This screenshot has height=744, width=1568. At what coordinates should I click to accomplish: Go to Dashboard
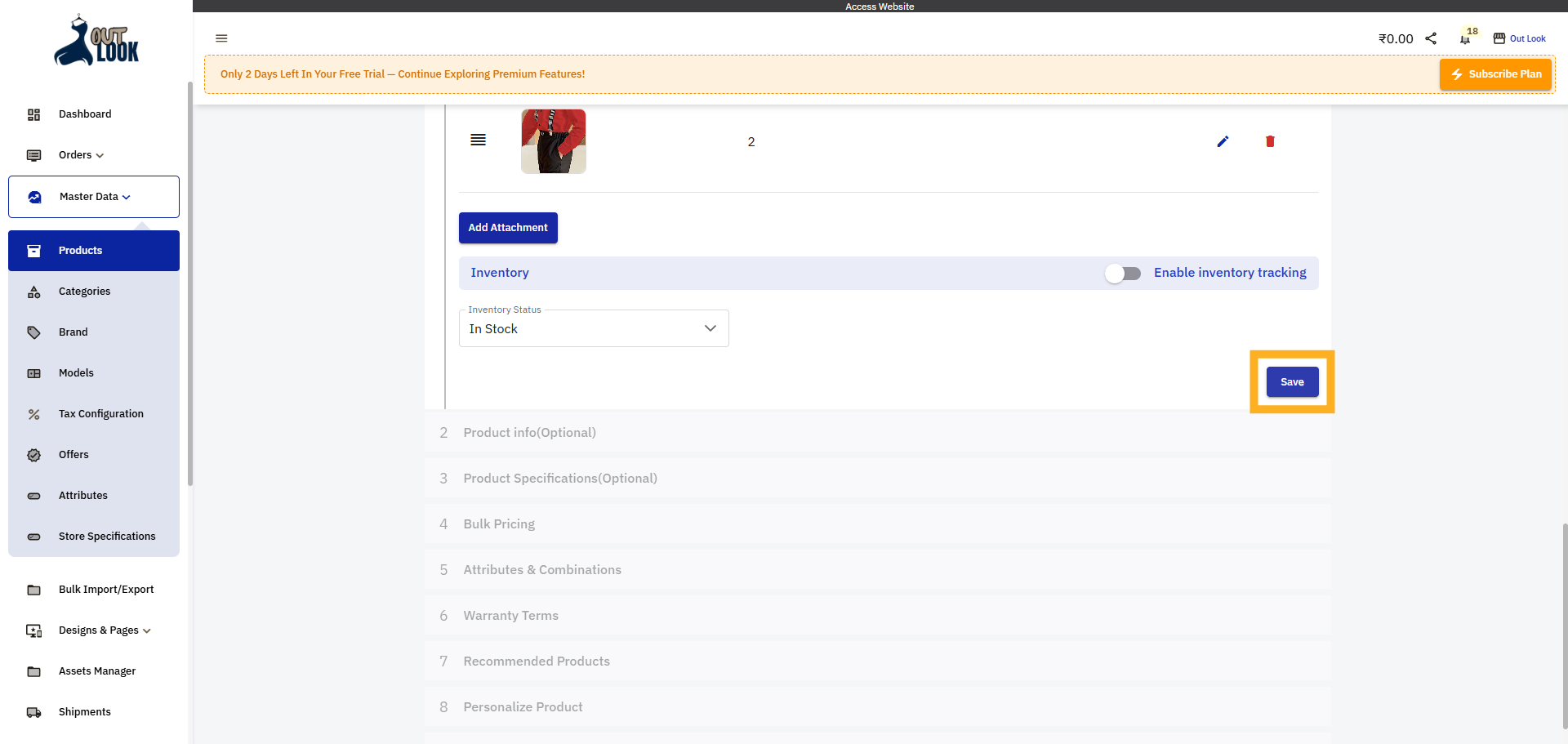85,114
